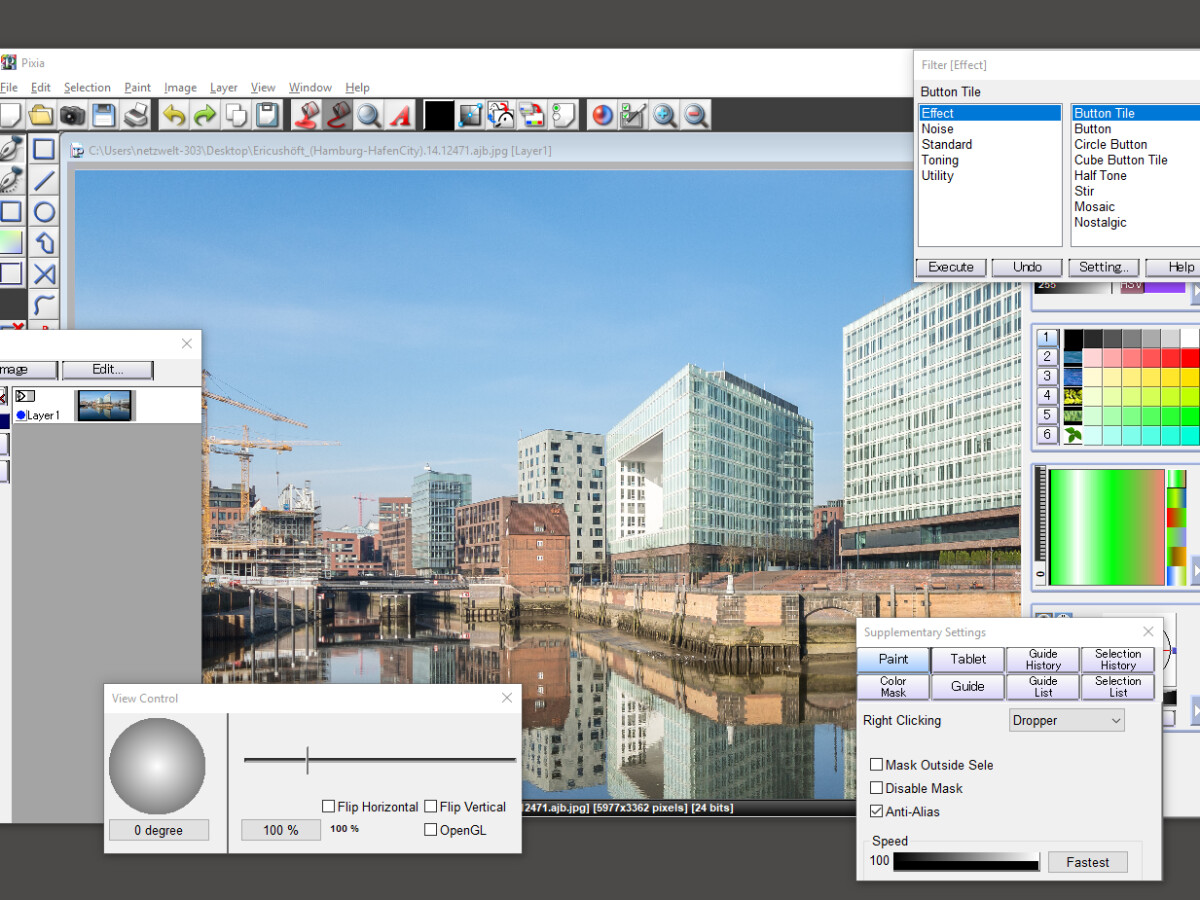Click the printer icon in toolbar

pyautogui.click(x=136, y=115)
